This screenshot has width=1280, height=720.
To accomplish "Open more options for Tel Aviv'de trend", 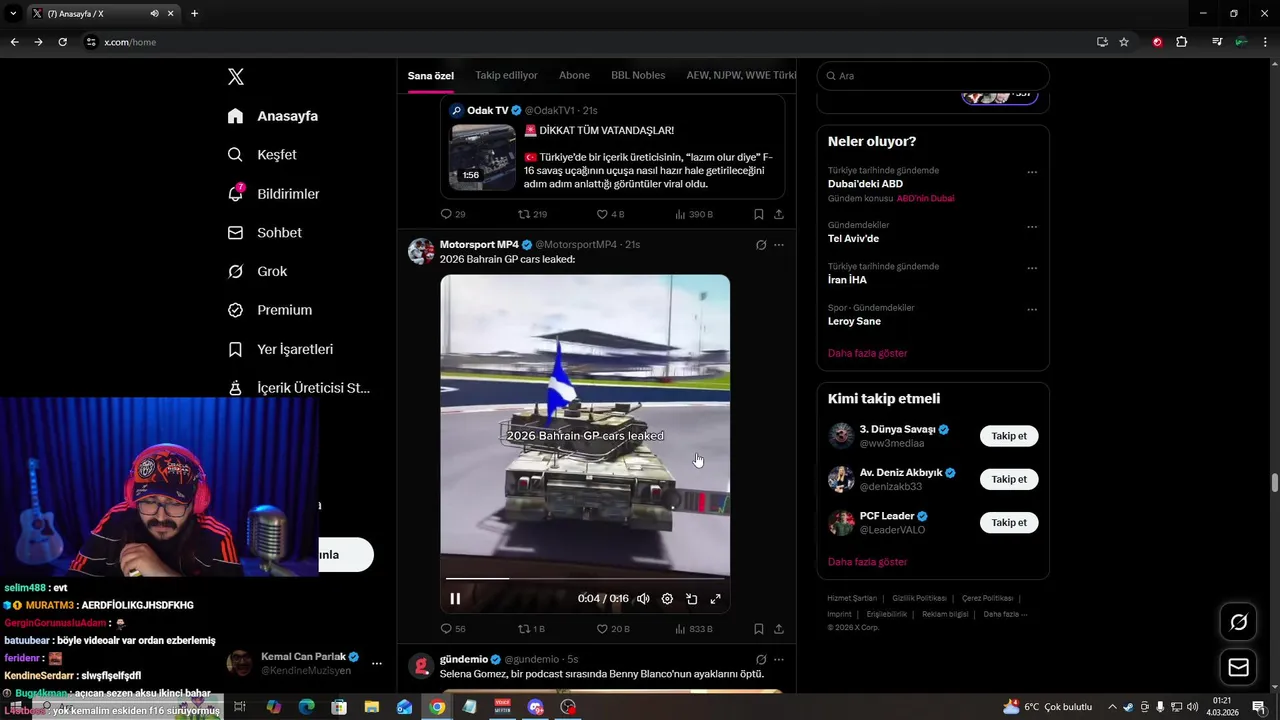I will click(1032, 227).
